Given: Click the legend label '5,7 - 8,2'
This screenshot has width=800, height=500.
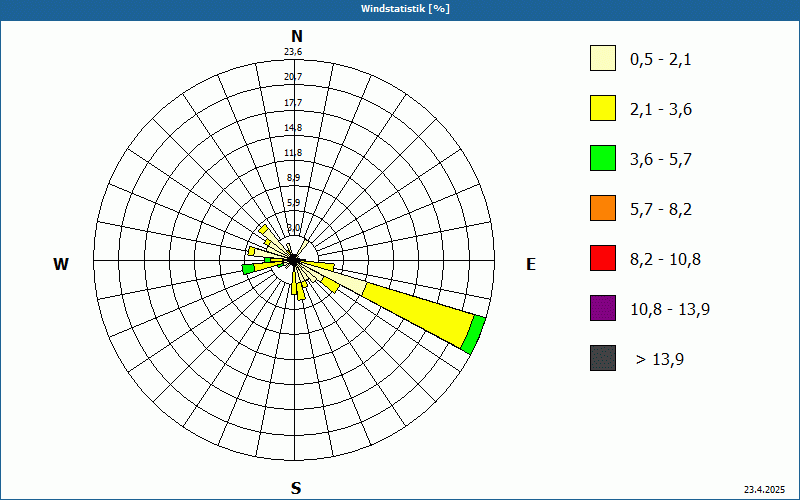Looking at the screenshot, I should [x=661, y=210].
